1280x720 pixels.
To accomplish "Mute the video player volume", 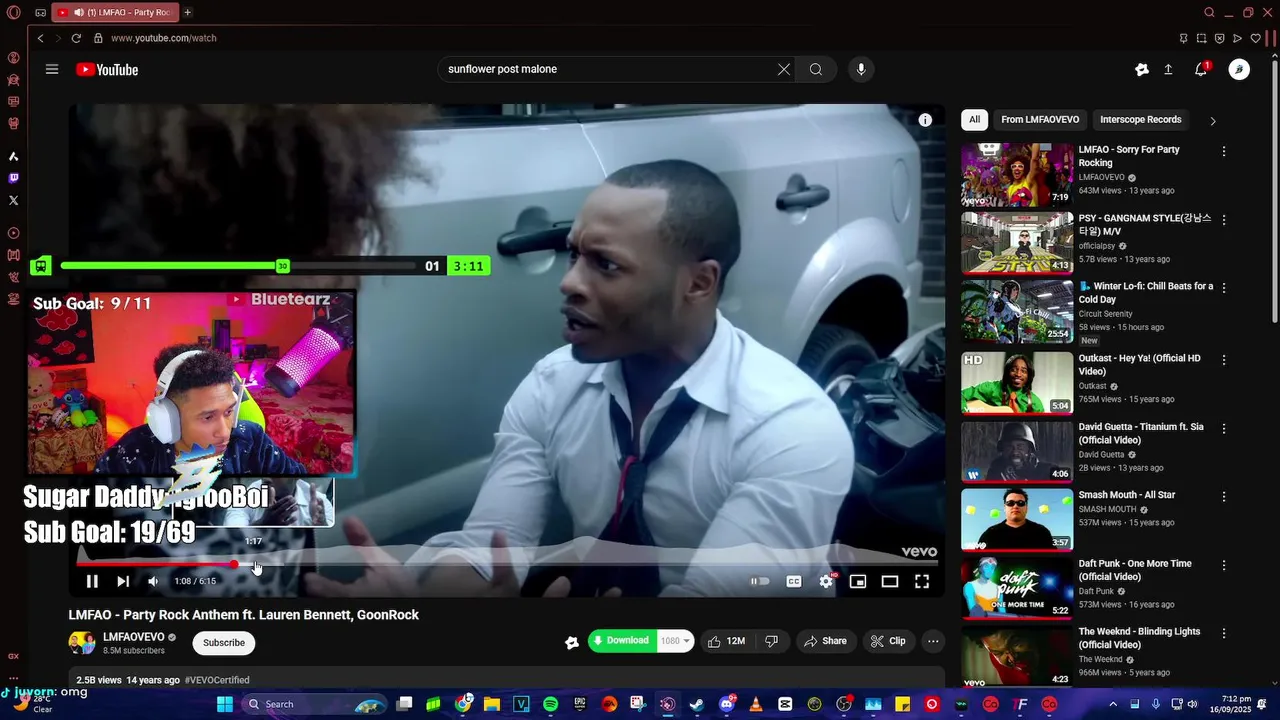I will 153,581.
